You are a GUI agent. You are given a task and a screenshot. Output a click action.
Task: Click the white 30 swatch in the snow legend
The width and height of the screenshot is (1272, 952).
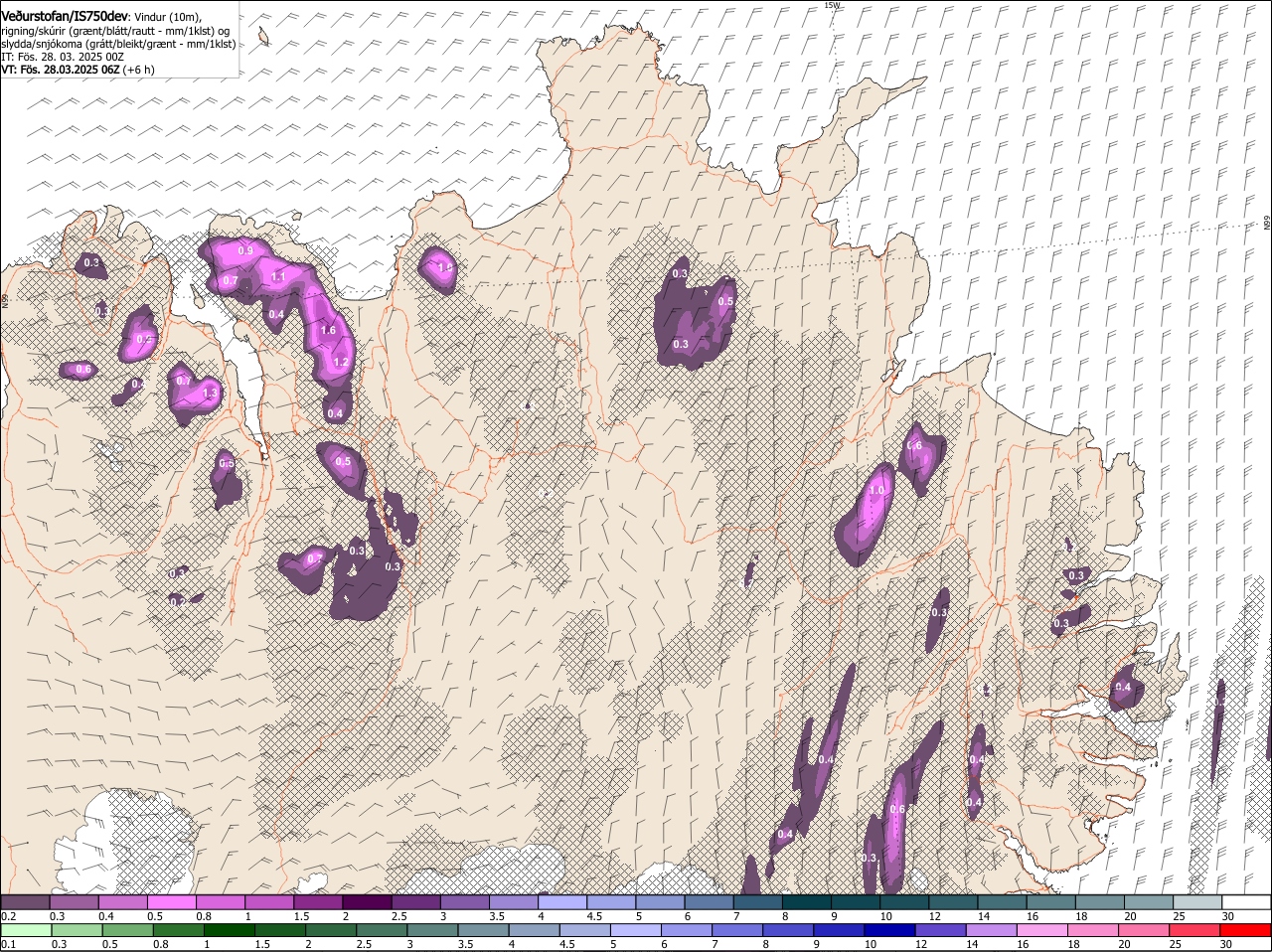[x=1246, y=901]
